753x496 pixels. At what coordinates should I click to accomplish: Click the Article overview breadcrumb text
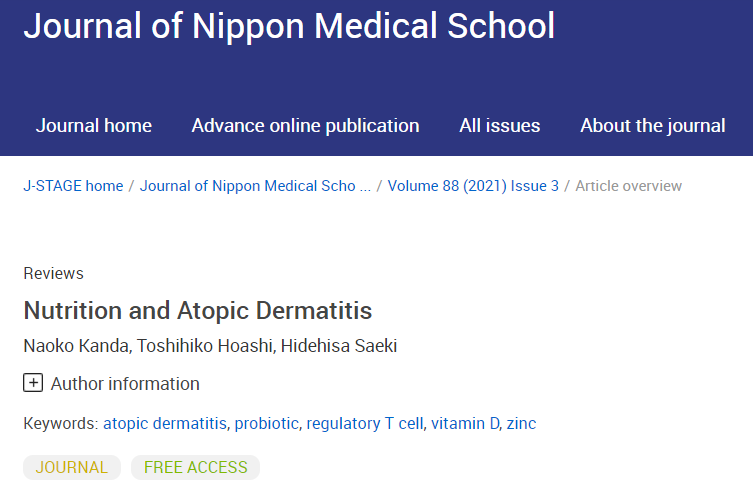pos(628,186)
